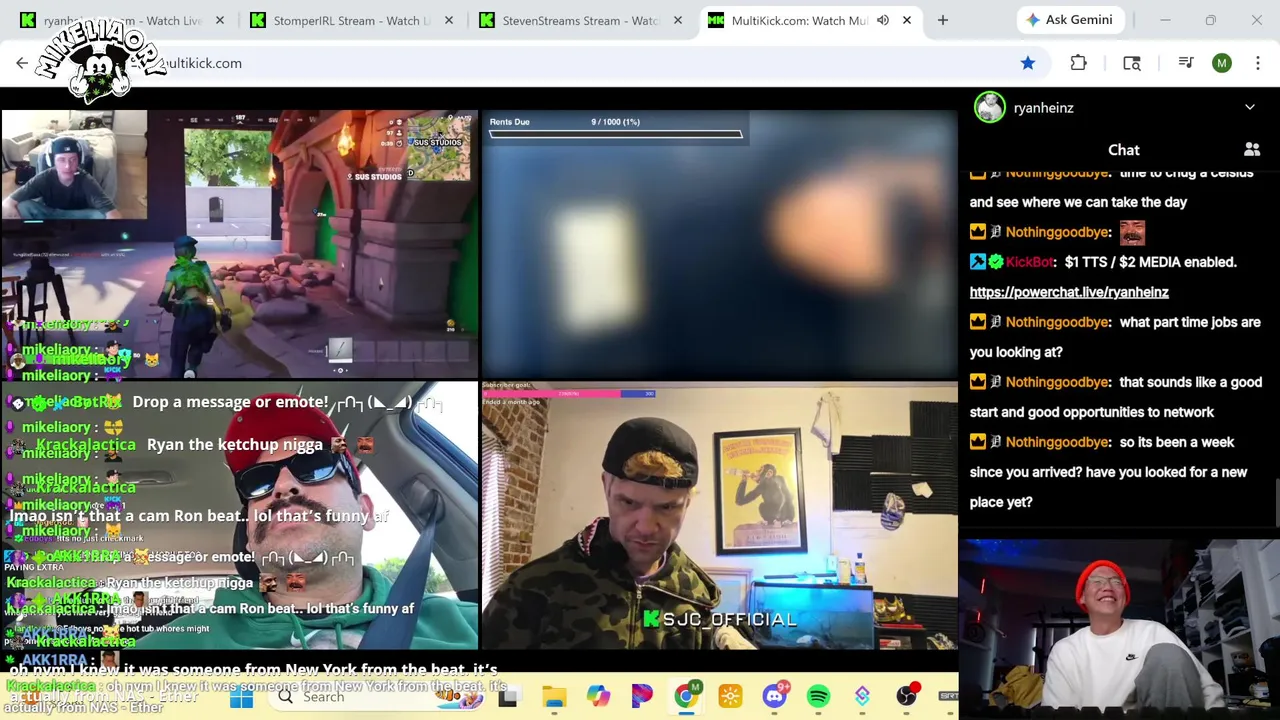Open a new tab with plus button
1280x720 pixels.
(x=942, y=20)
